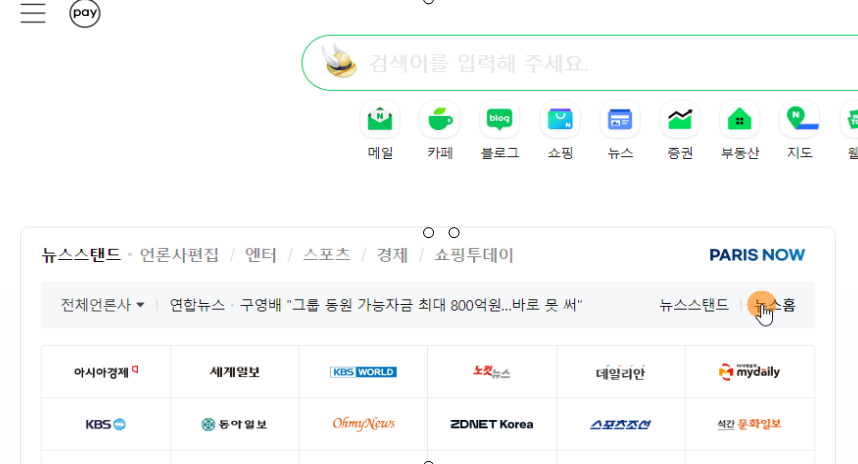Image resolution: width=858 pixels, height=464 pixels.
Task: Open the 부동산 real estate icon
Action: point(740,119)
